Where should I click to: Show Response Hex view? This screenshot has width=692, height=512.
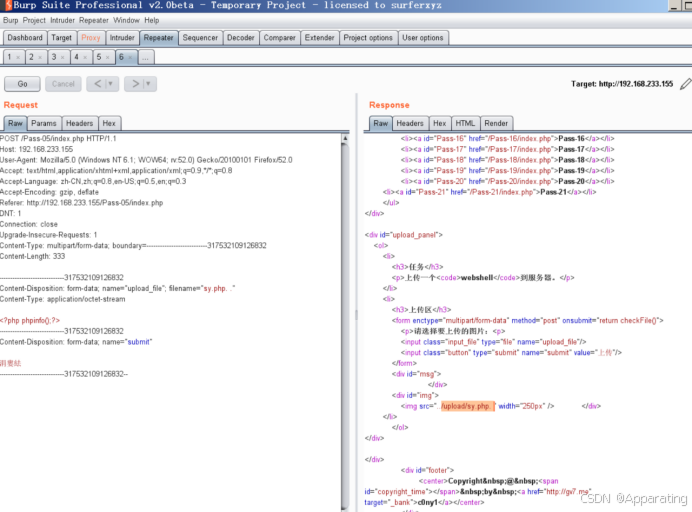439,124
